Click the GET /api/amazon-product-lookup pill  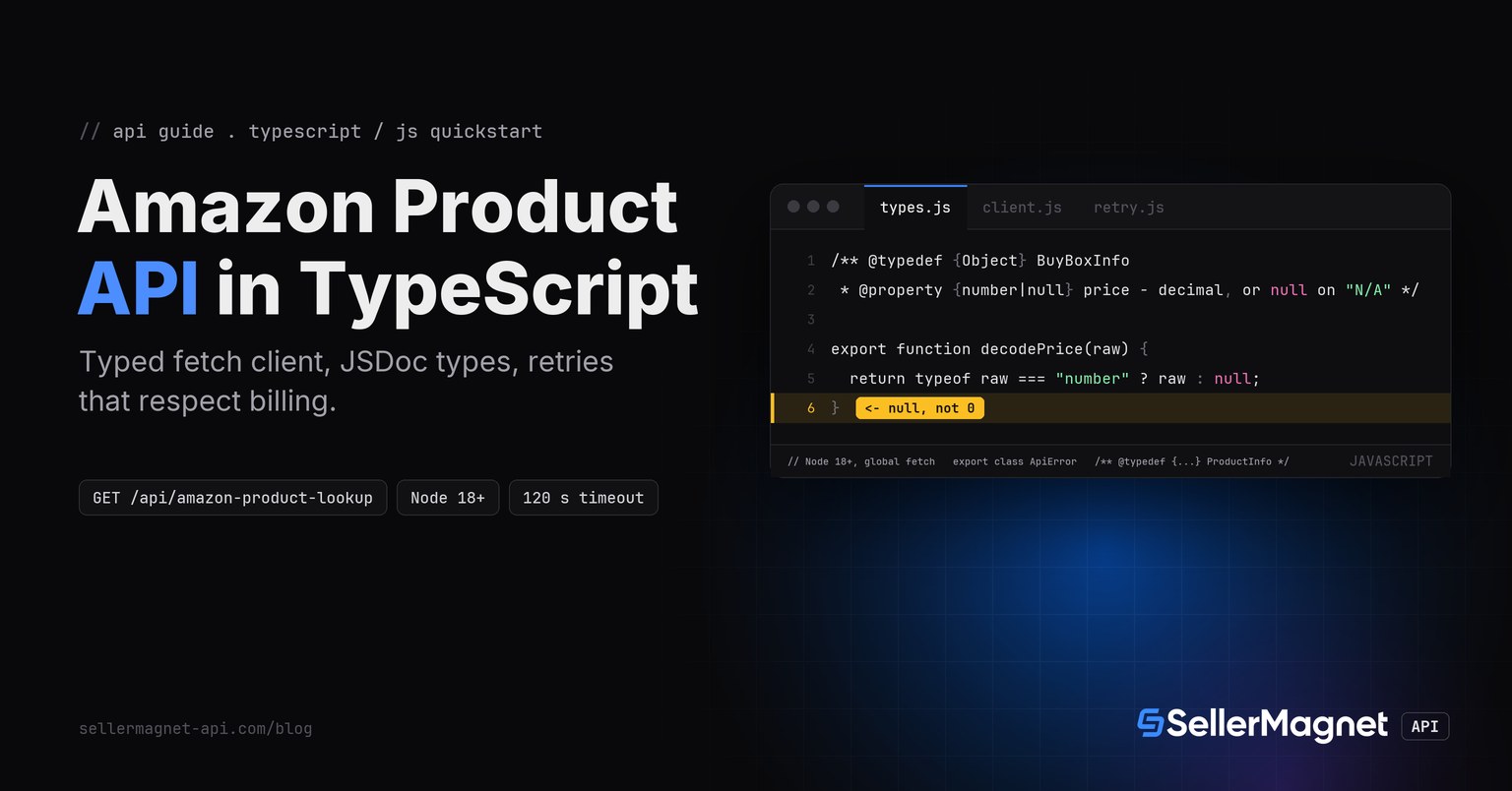pyautogui.click(x=232, y=498)
